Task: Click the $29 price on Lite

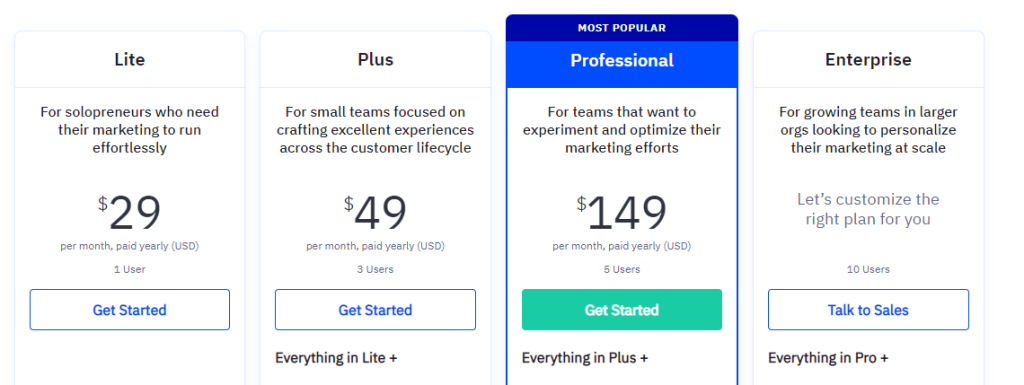Action: [129, 213]
